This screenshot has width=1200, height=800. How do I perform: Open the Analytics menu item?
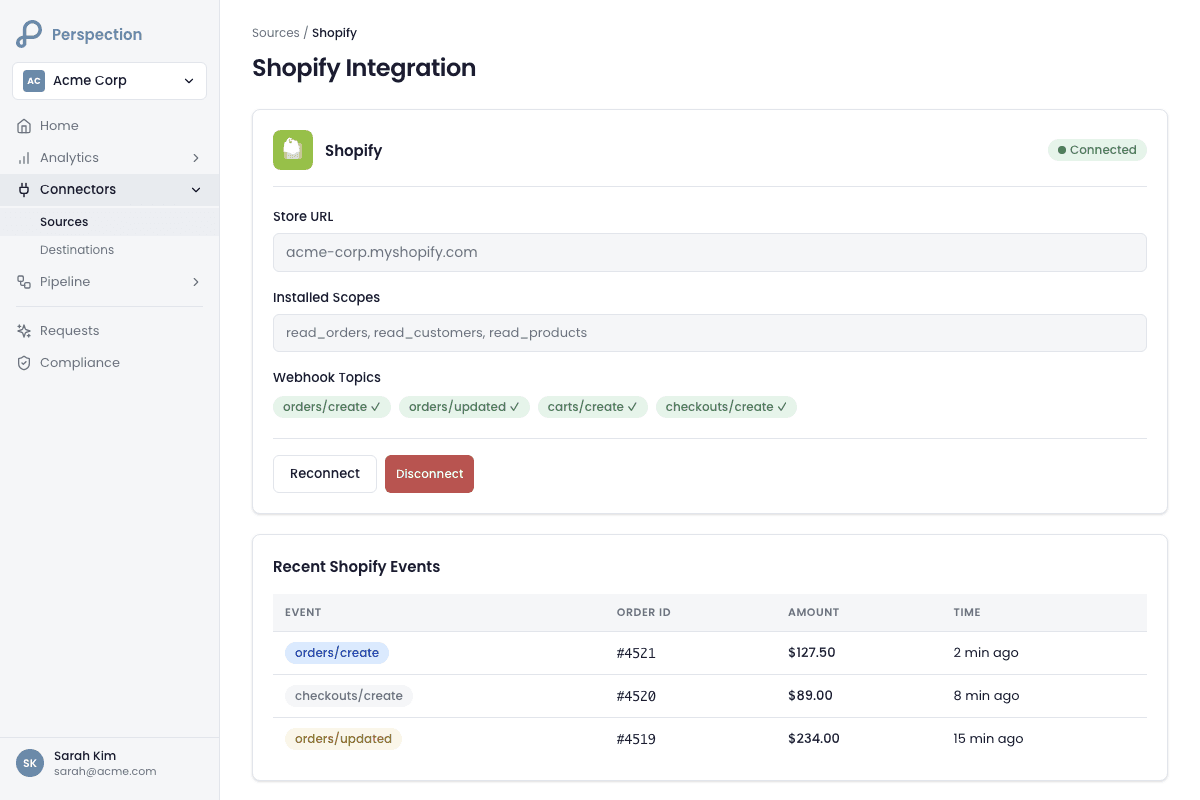pyautogui.click(x=109, y=158)
